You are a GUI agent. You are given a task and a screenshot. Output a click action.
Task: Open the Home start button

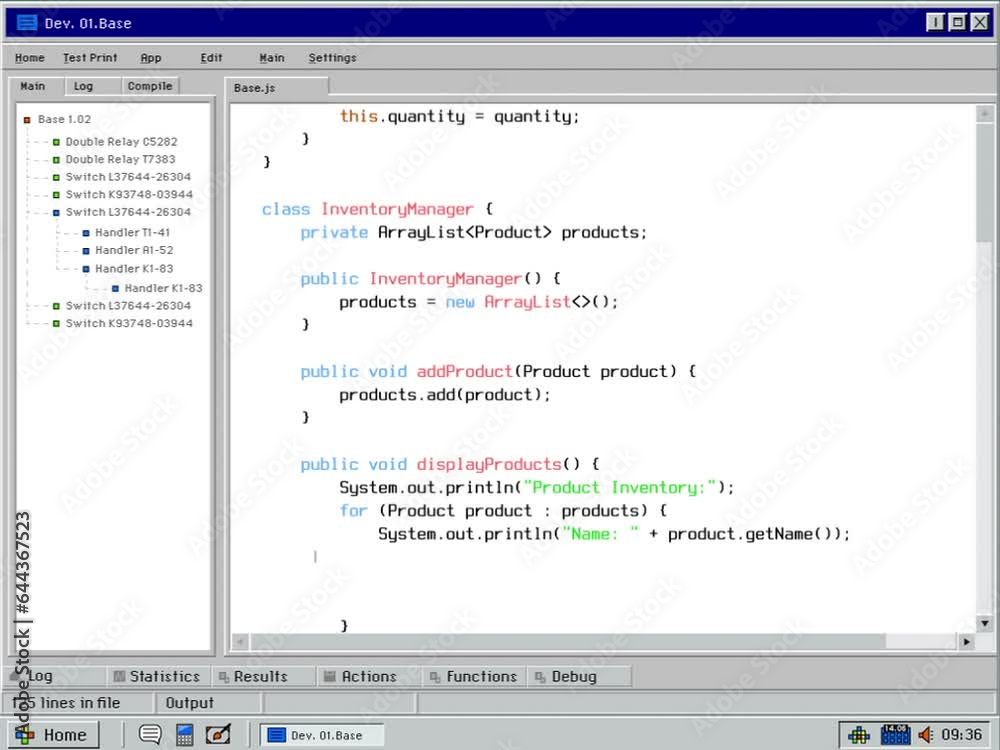click(55, 735)
